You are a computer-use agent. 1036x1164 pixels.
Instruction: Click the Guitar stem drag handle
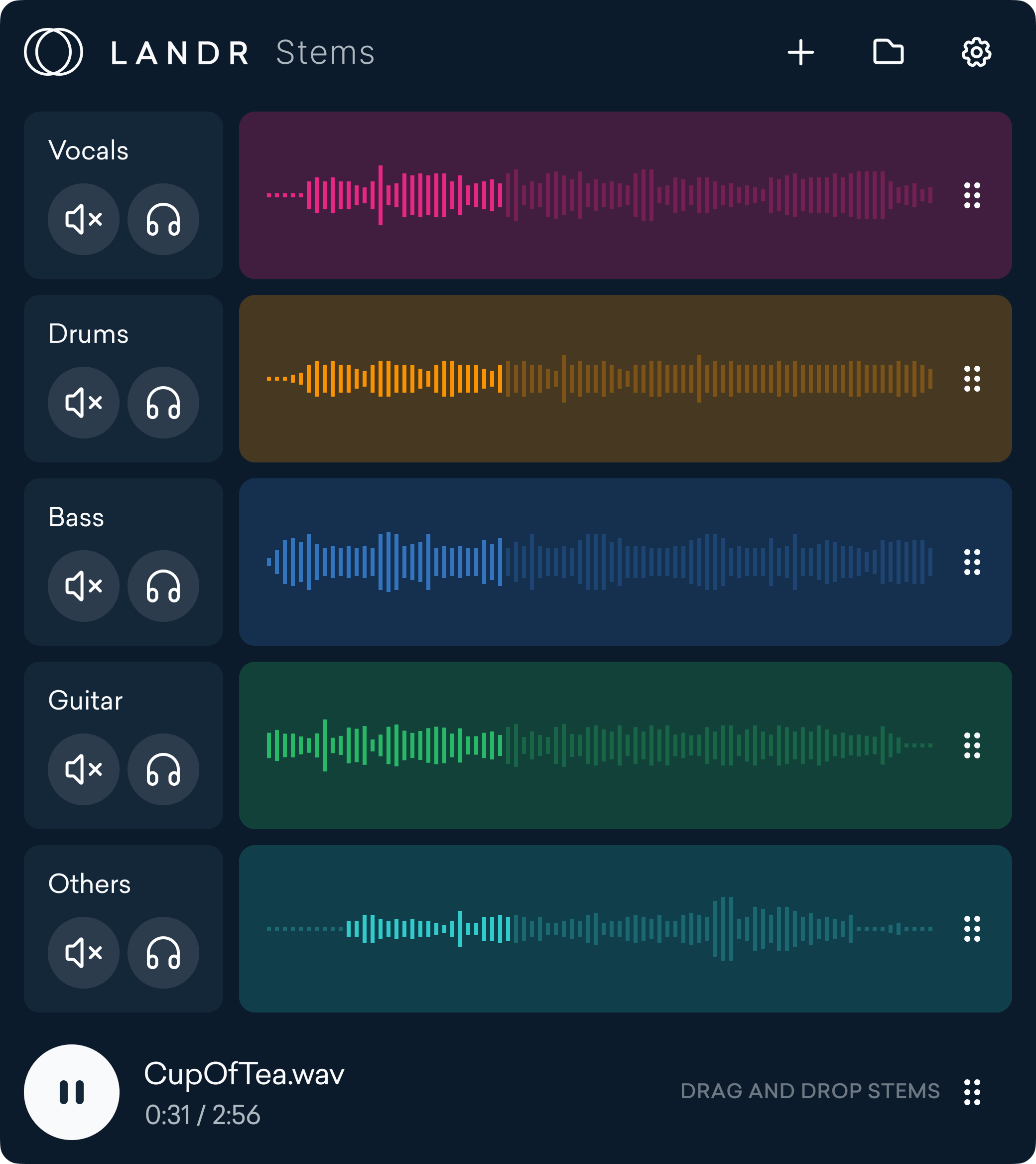click(x=972, y=745)
